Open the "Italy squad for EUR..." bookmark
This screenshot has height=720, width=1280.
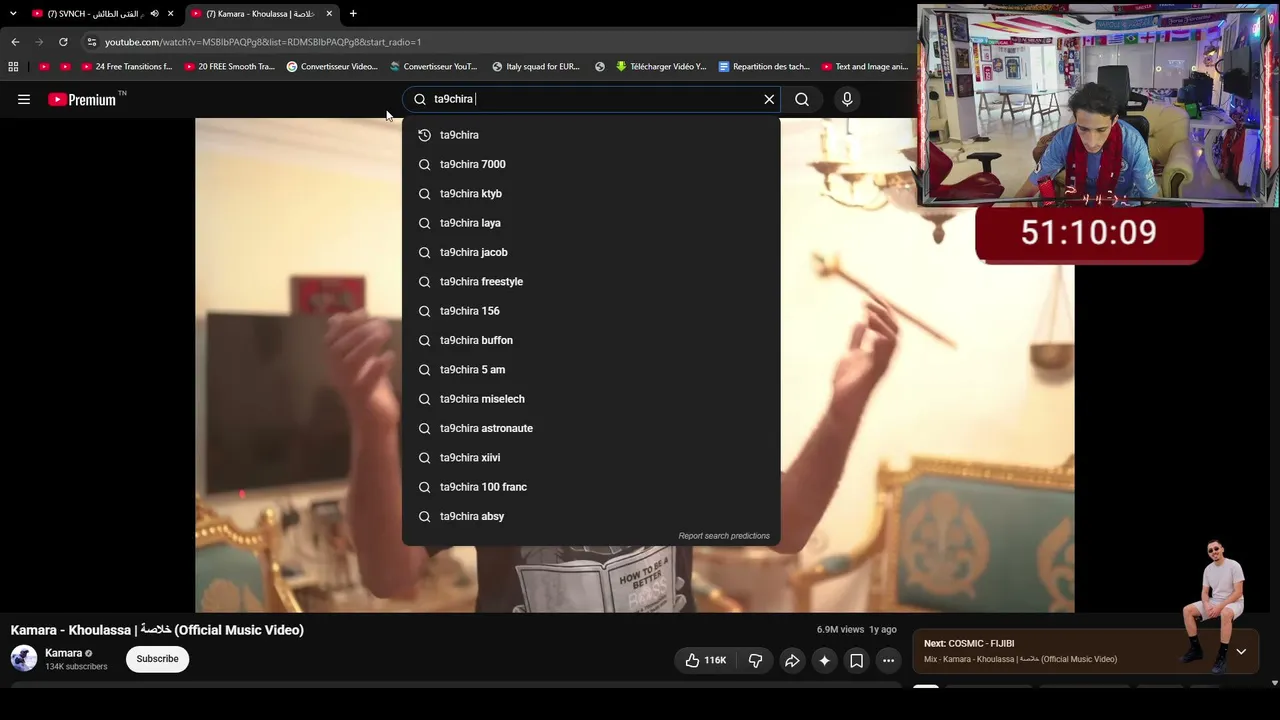(536, 67)
